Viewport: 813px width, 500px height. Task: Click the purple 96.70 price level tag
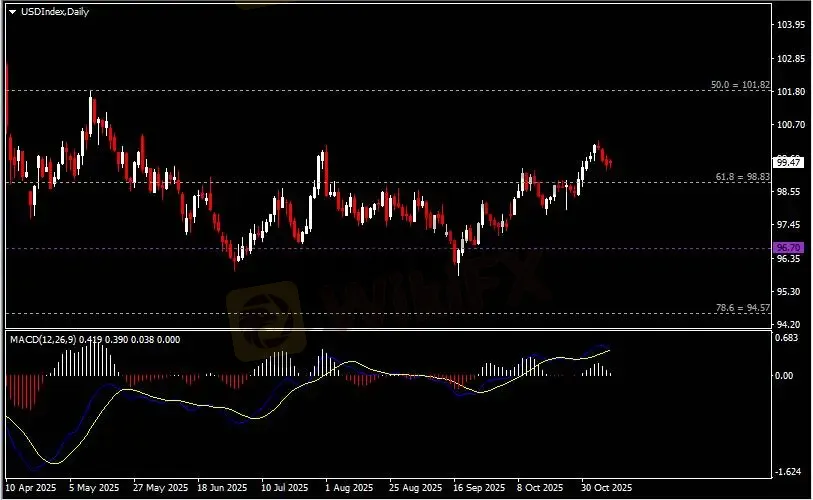788,247
